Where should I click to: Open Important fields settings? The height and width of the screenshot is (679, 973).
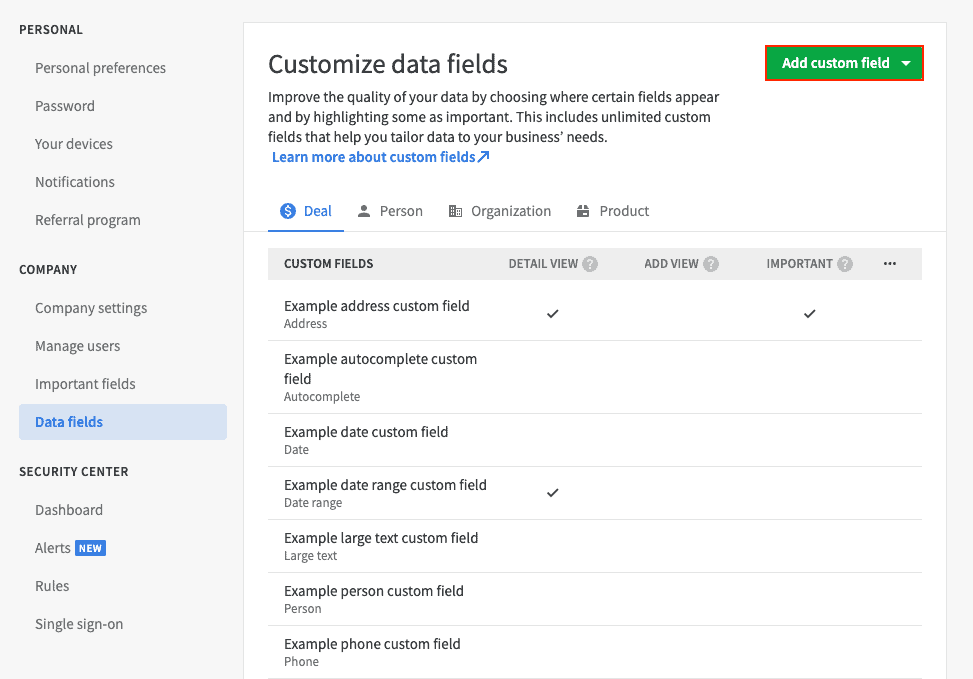85,384
